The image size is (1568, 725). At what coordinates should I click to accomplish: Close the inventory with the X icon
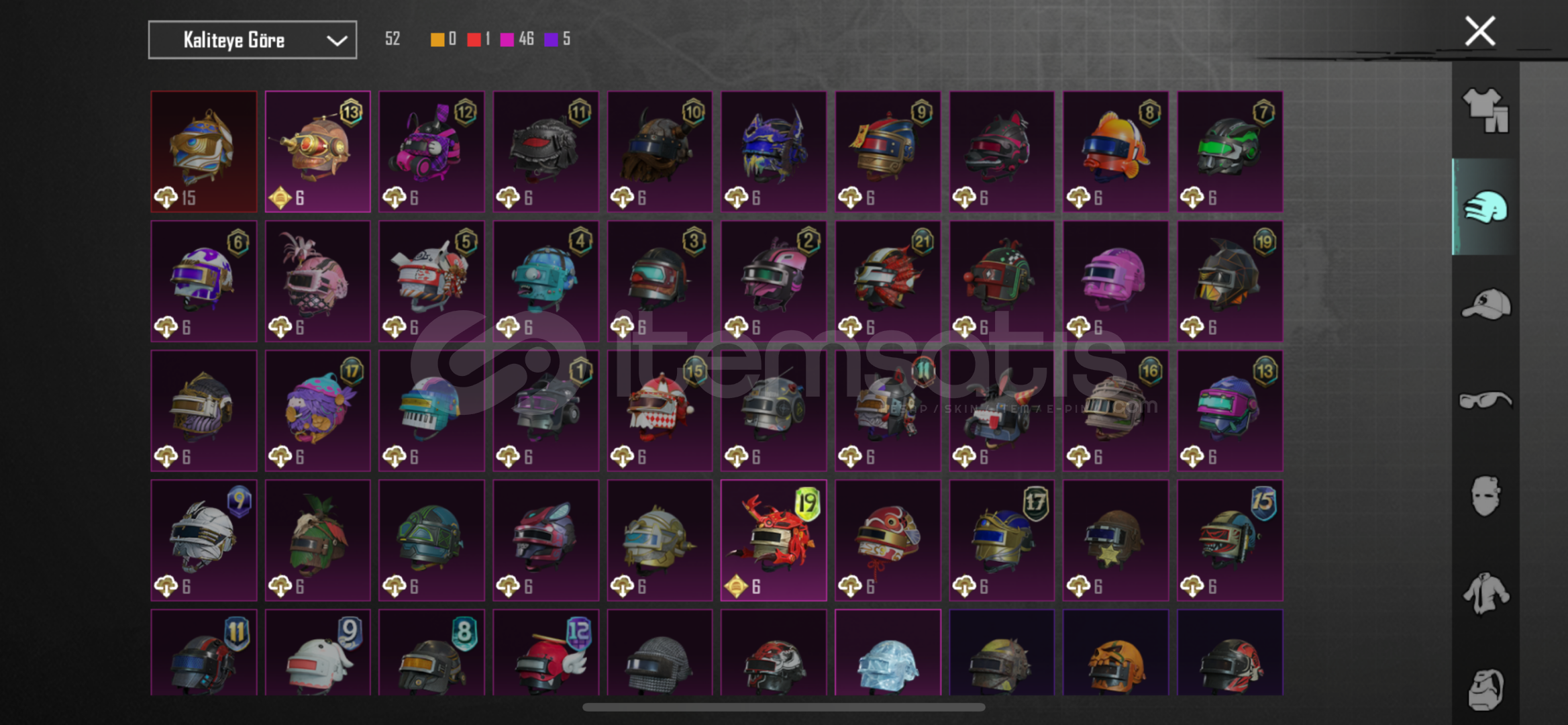click(1479, 31)
